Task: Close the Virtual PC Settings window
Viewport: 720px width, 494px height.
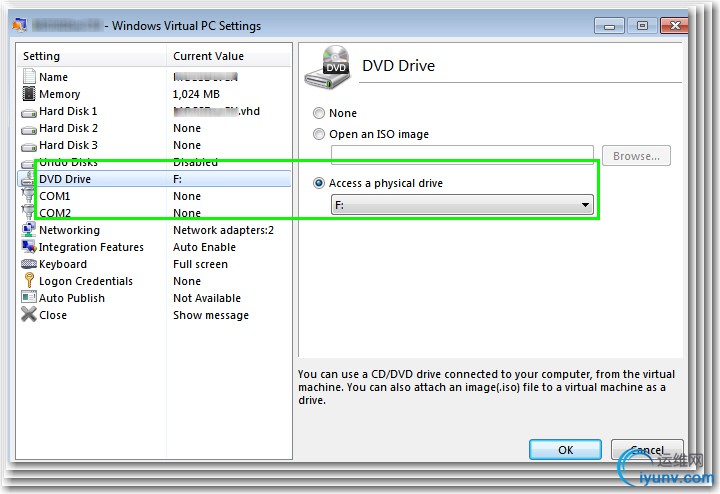Action: click(675, 26)
